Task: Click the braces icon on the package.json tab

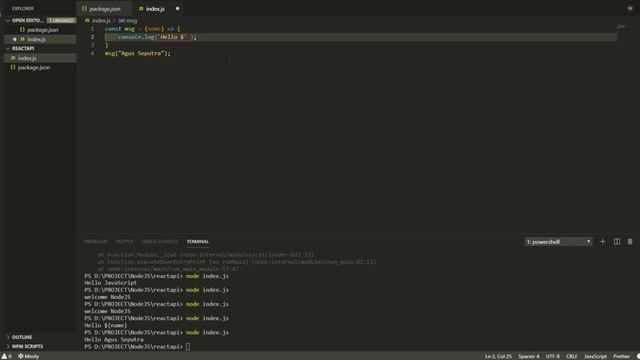Action: [x=84, y=9]
